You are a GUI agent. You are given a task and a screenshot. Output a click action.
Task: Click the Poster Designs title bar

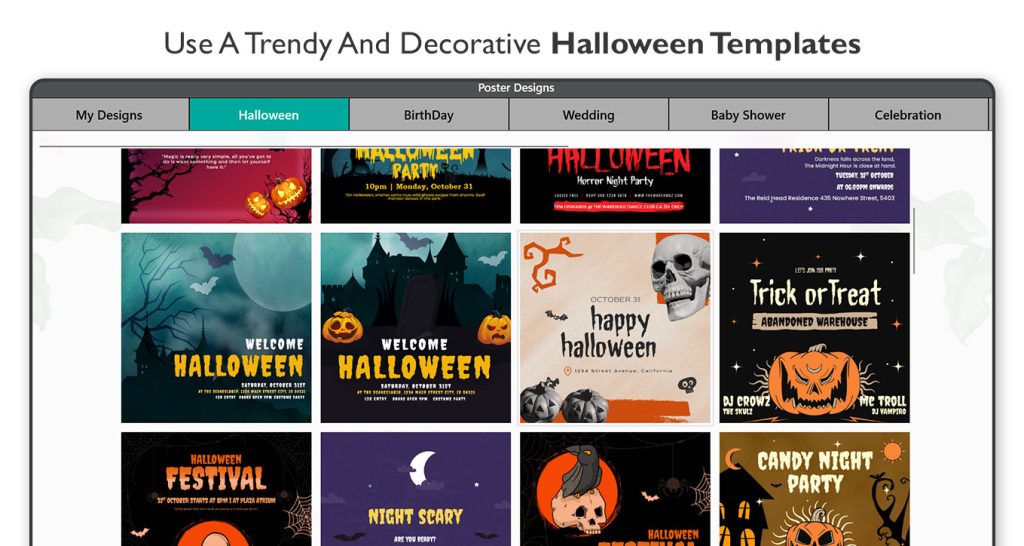[x=515, y=88]
